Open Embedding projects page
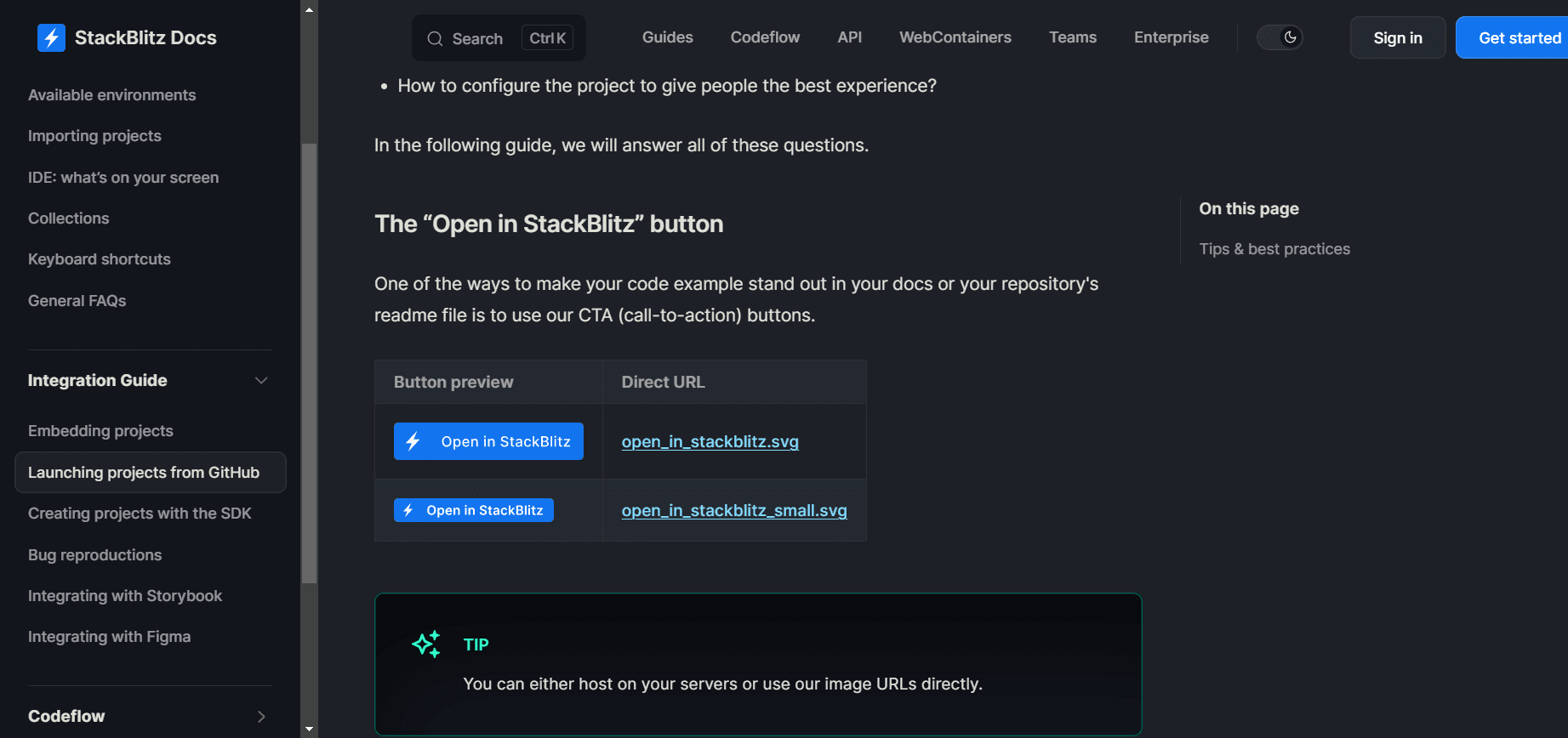The height and width of the screenshot is (738, 1568). point(100,431)
